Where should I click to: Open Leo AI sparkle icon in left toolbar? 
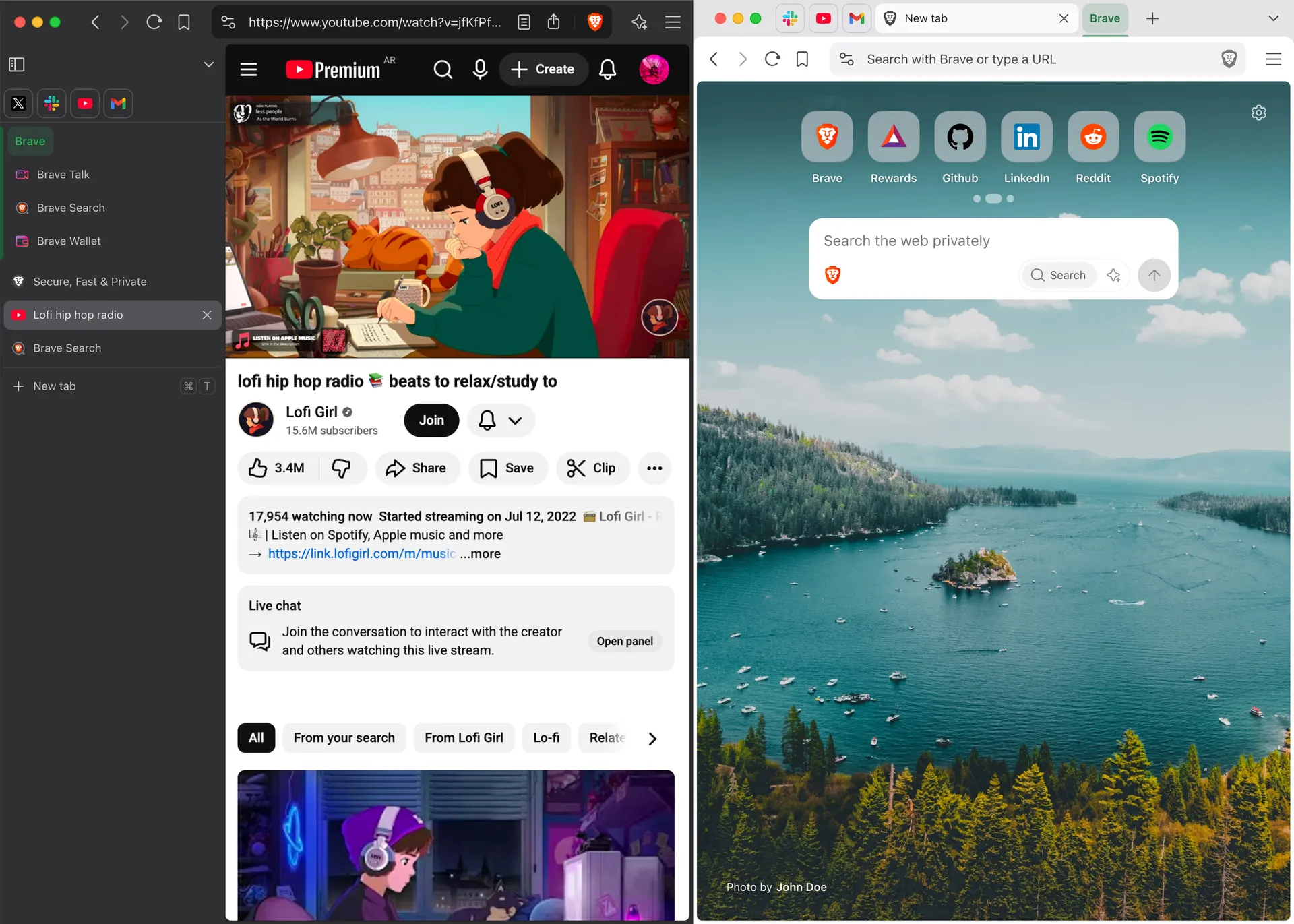click(639, 22)
